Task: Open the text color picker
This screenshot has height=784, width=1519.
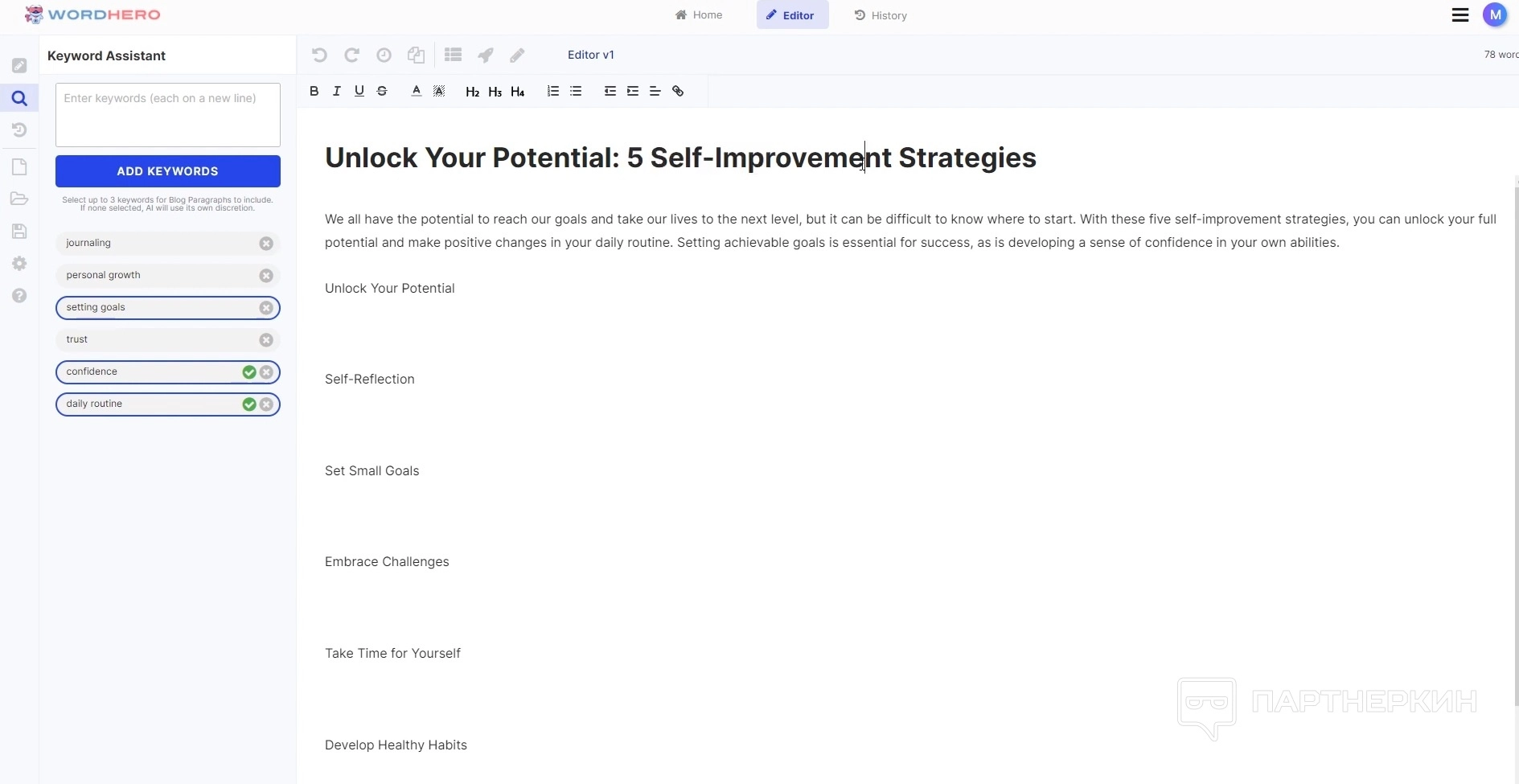Action: (417, 91)
